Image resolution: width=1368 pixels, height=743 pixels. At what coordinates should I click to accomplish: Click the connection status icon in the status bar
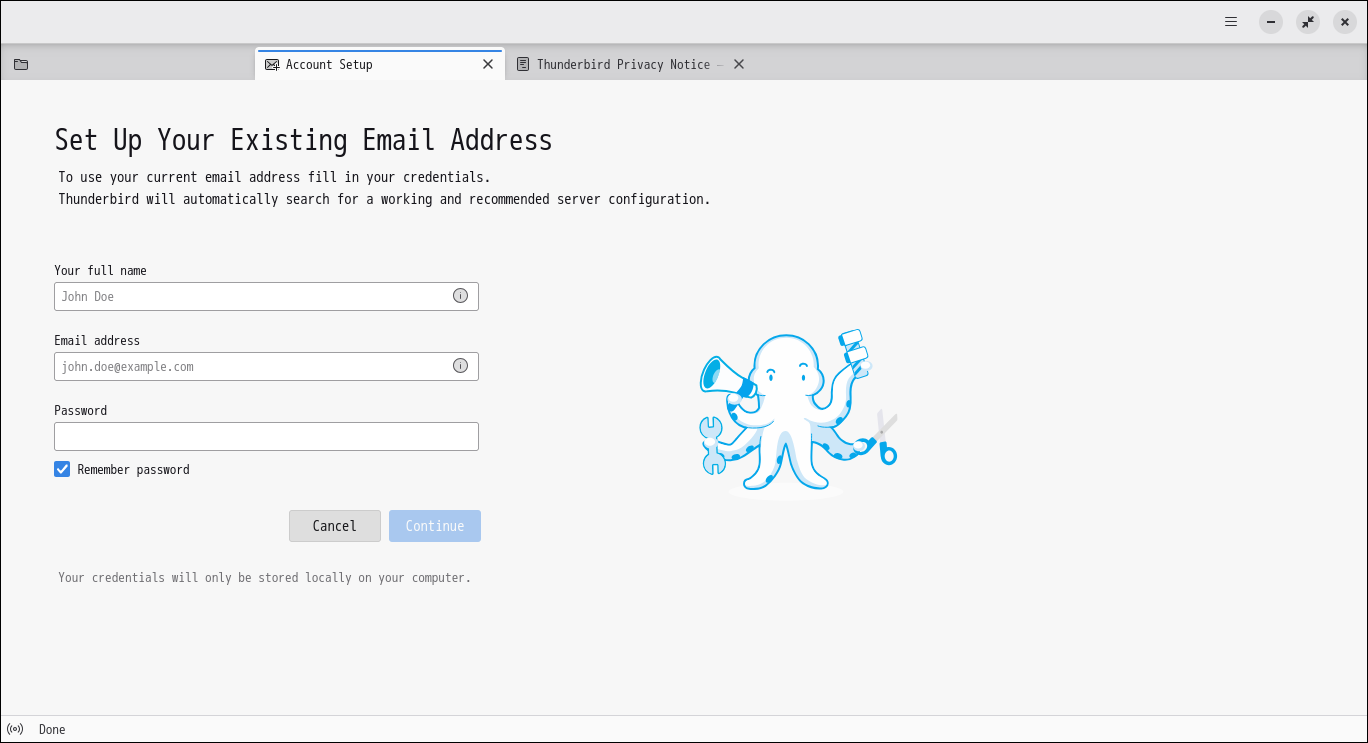(15, 729)
